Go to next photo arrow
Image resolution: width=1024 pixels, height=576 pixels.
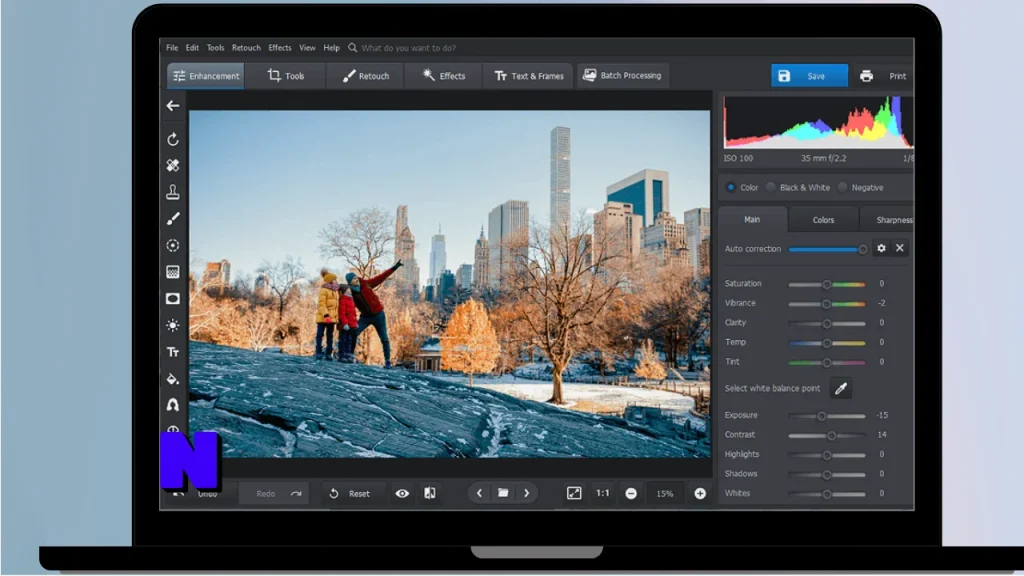tap(526, 493)
